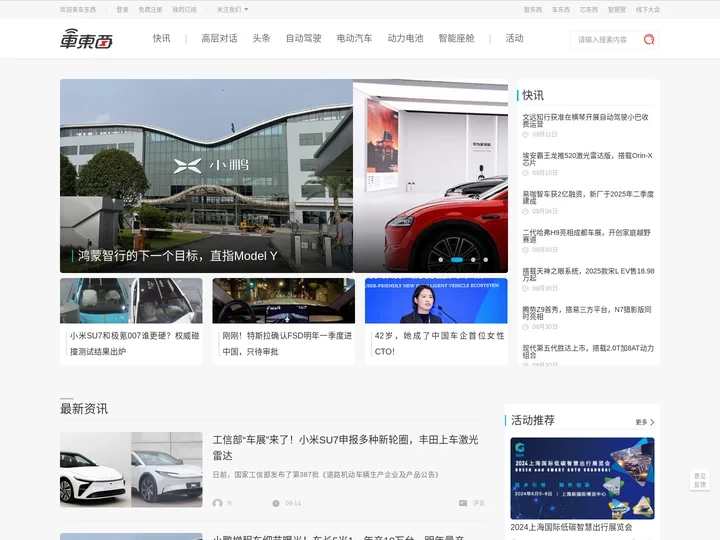
Task: Open the 线下大会 top-bar link
Action: [648, 9]
